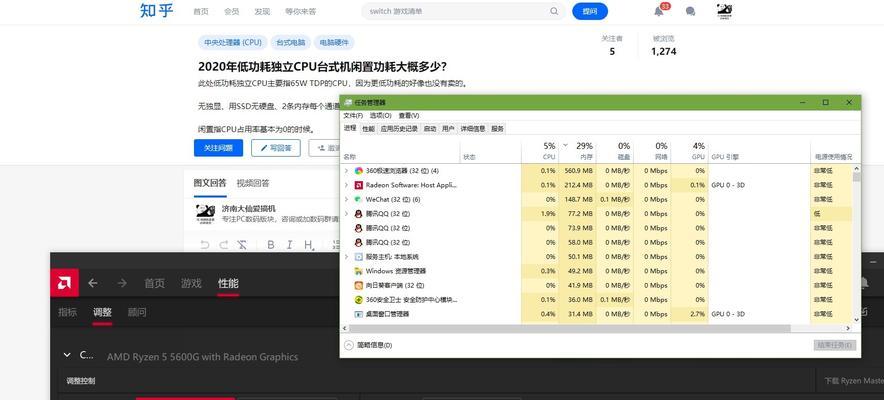Switch to 视频回答 tab on Zhihu

coord(253,183)
